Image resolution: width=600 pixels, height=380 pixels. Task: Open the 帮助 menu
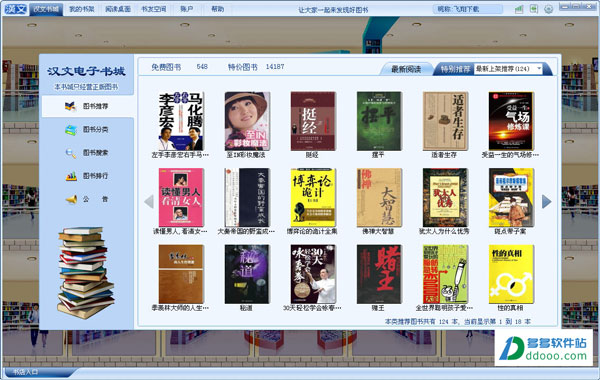(x=217, y=9)
